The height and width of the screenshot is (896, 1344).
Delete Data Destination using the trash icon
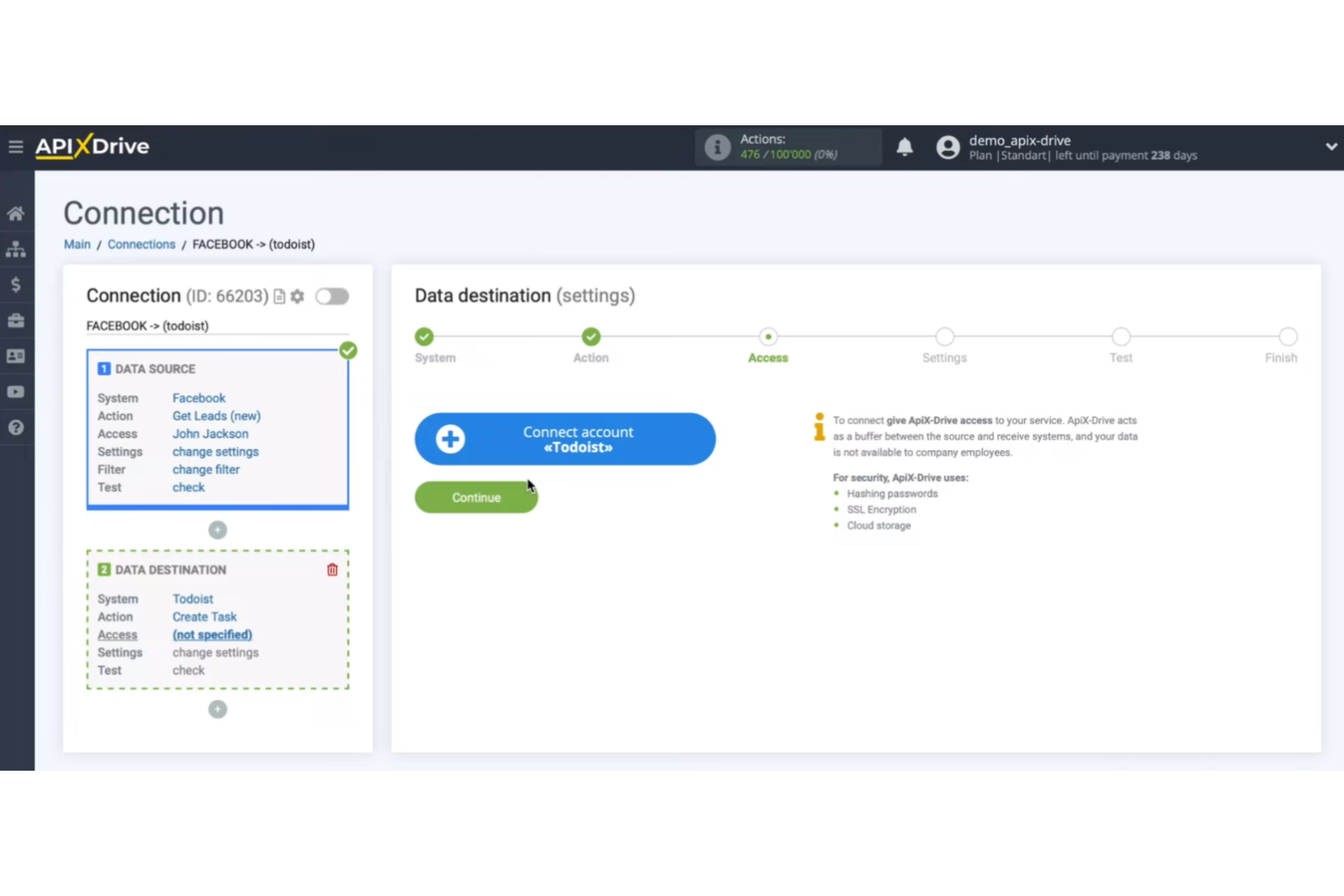pos(331,569)
